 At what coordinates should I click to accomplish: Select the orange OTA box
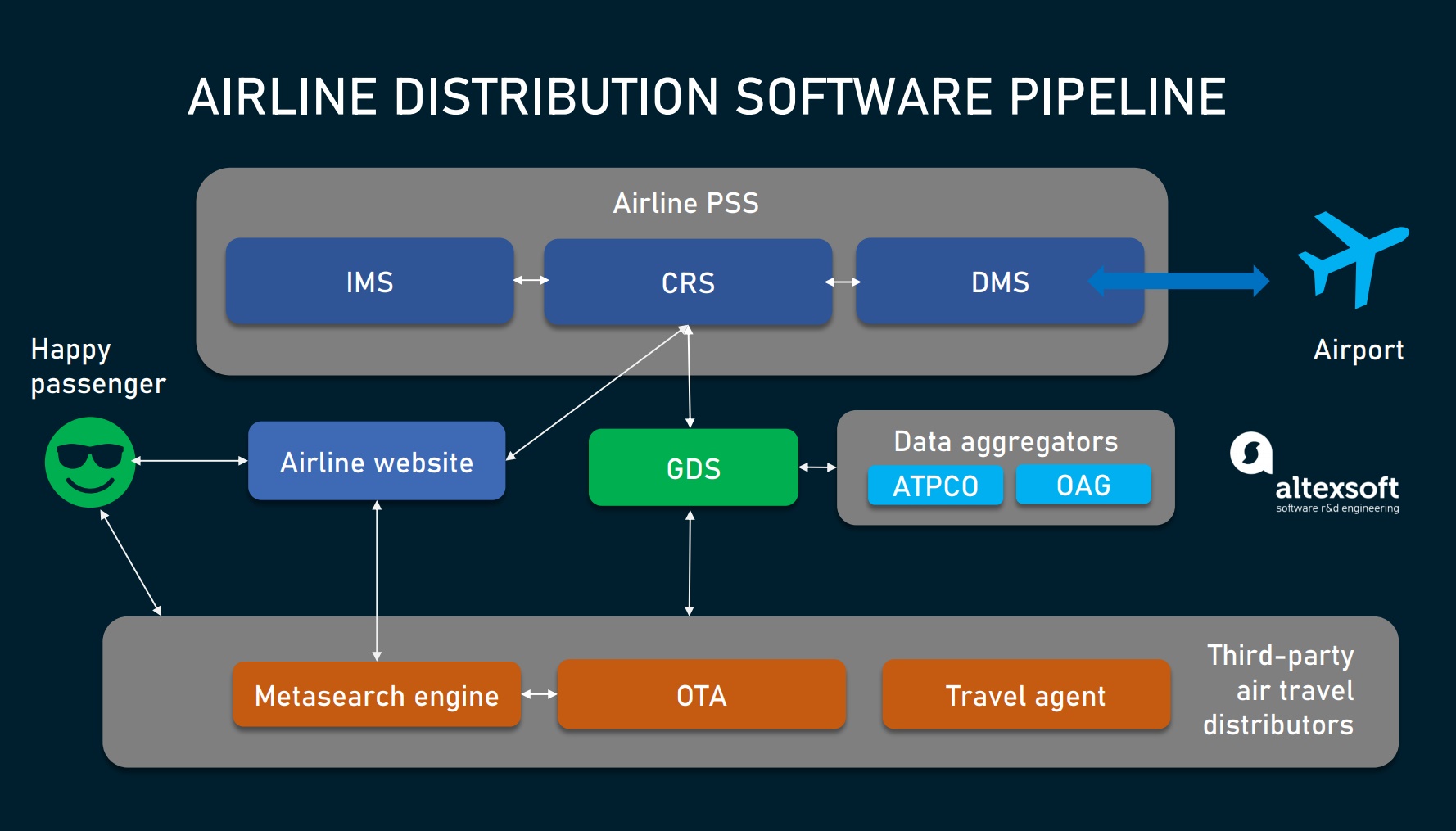pyautogui.click(x=701, y=695)
